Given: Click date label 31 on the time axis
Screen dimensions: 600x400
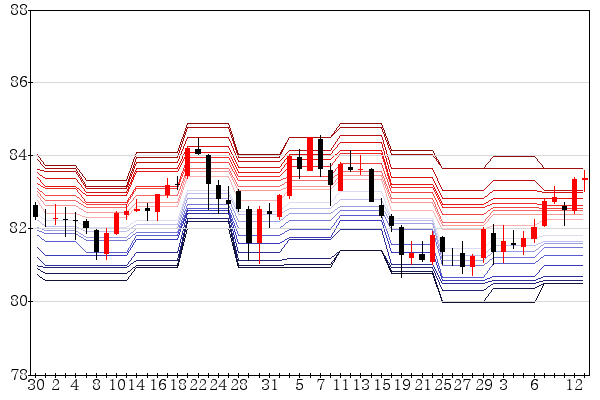Looking at the screenshot, I should 269,385.
